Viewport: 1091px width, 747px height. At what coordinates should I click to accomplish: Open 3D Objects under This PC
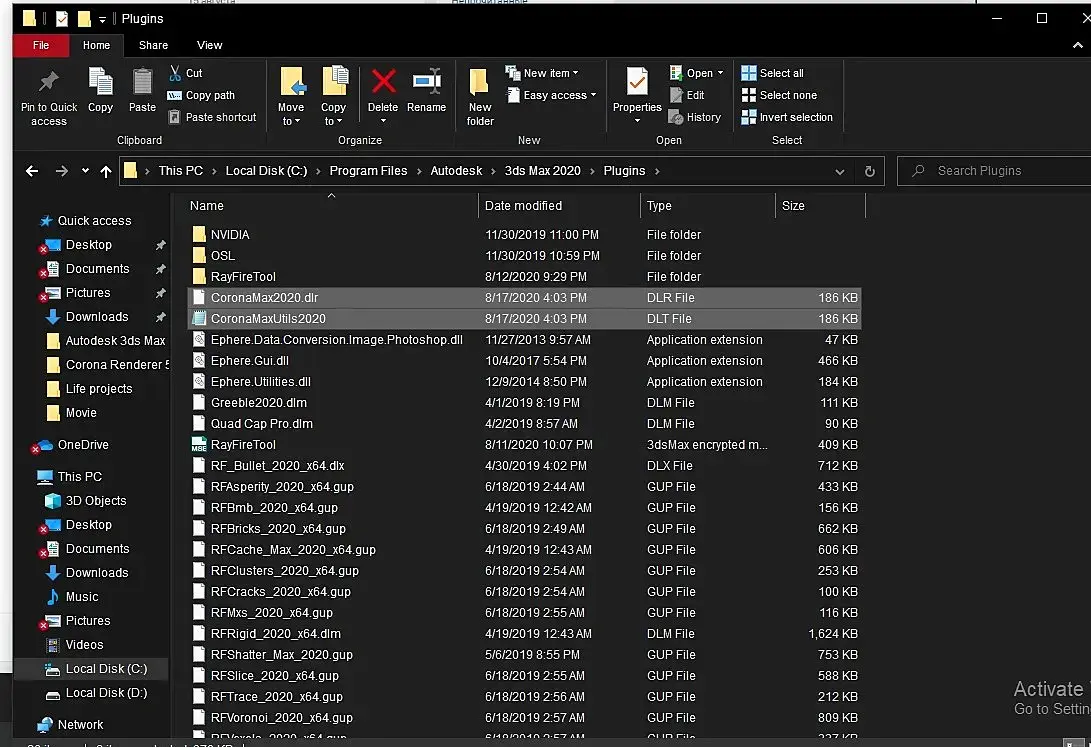pos(86,501)
